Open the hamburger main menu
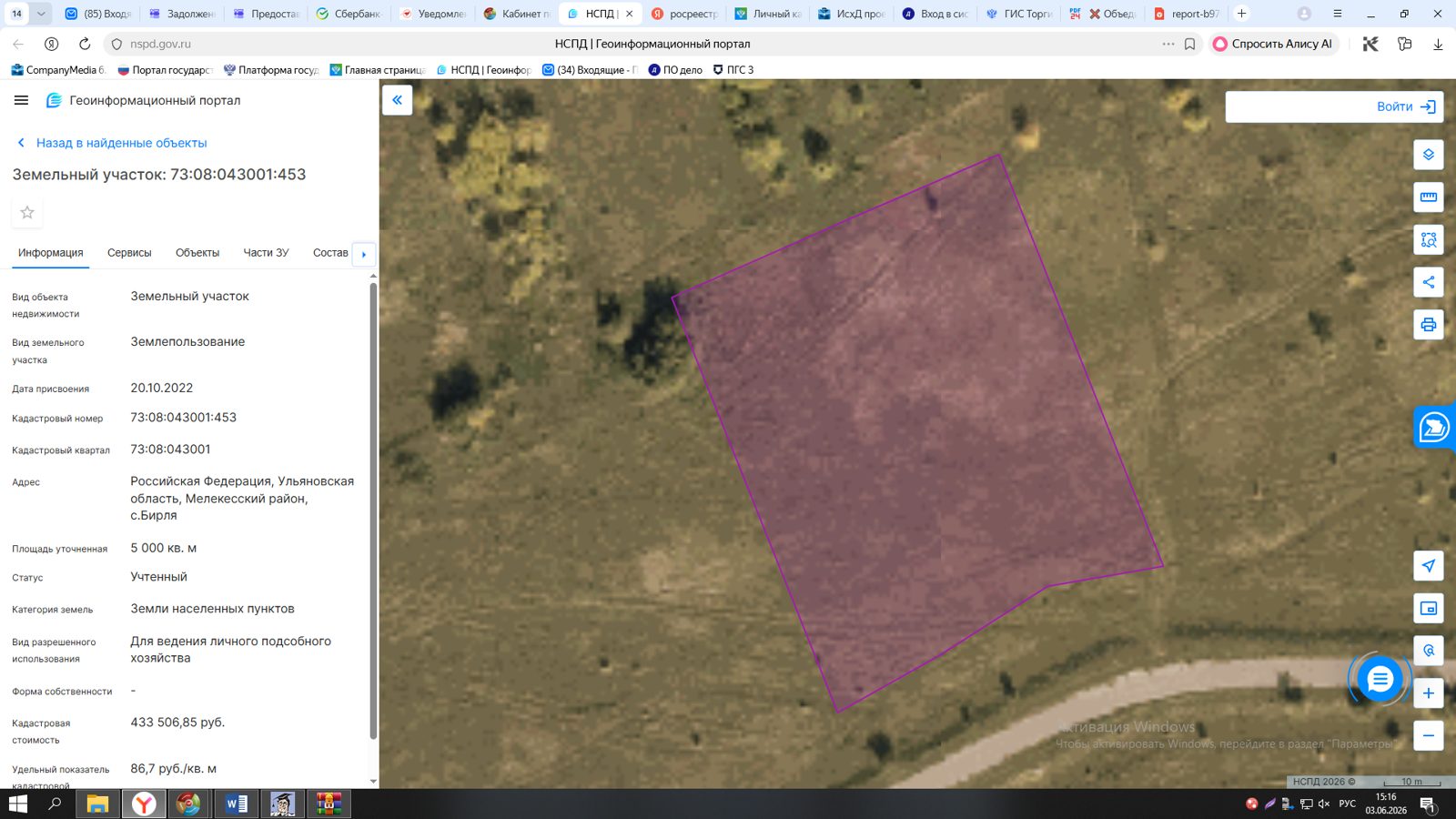 (x=21, y=100)
